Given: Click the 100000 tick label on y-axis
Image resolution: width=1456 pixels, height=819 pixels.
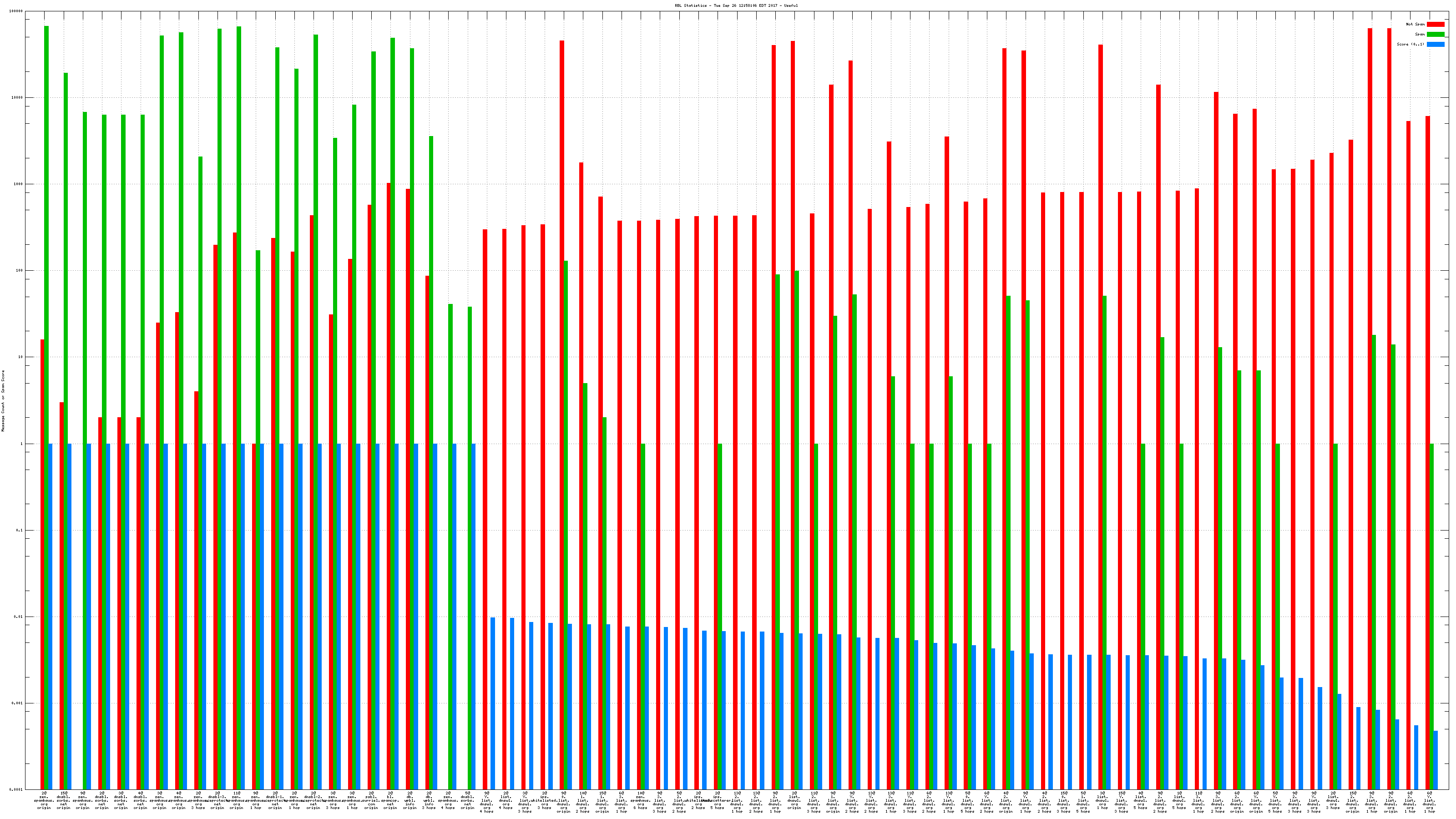Looking at the screenshot, I should pos(16,11).
